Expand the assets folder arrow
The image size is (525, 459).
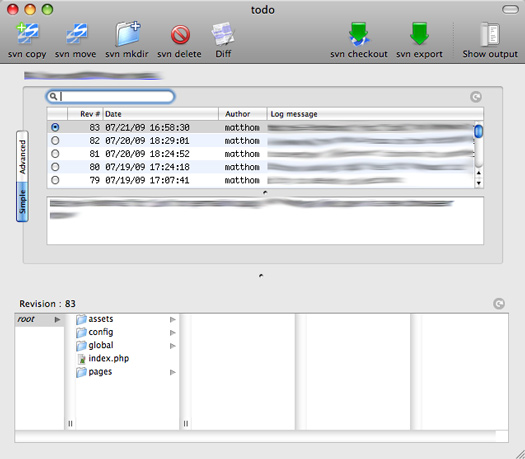tap(173, 319)
